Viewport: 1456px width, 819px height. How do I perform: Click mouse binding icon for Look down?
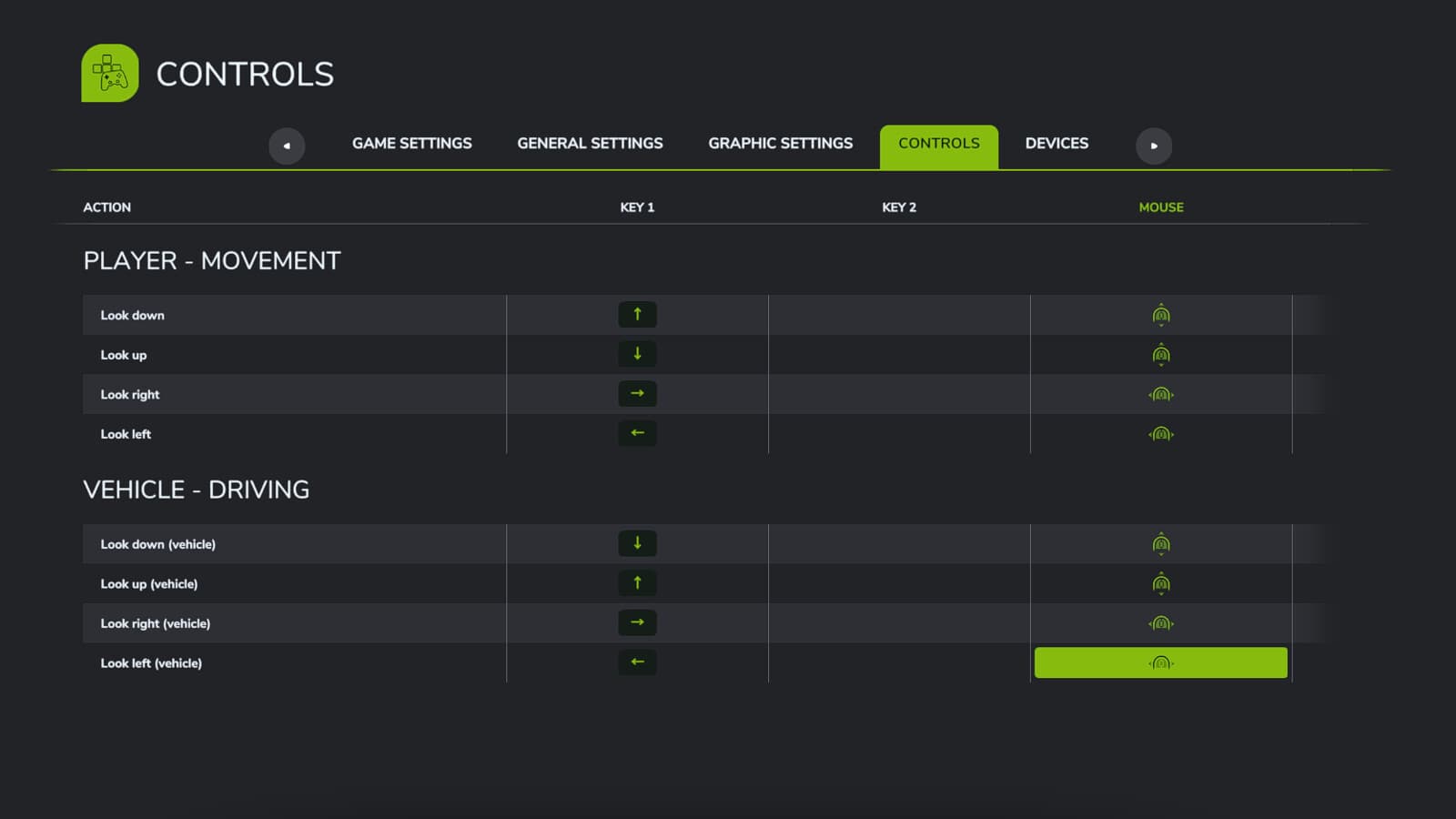[x=1161, y=315]
